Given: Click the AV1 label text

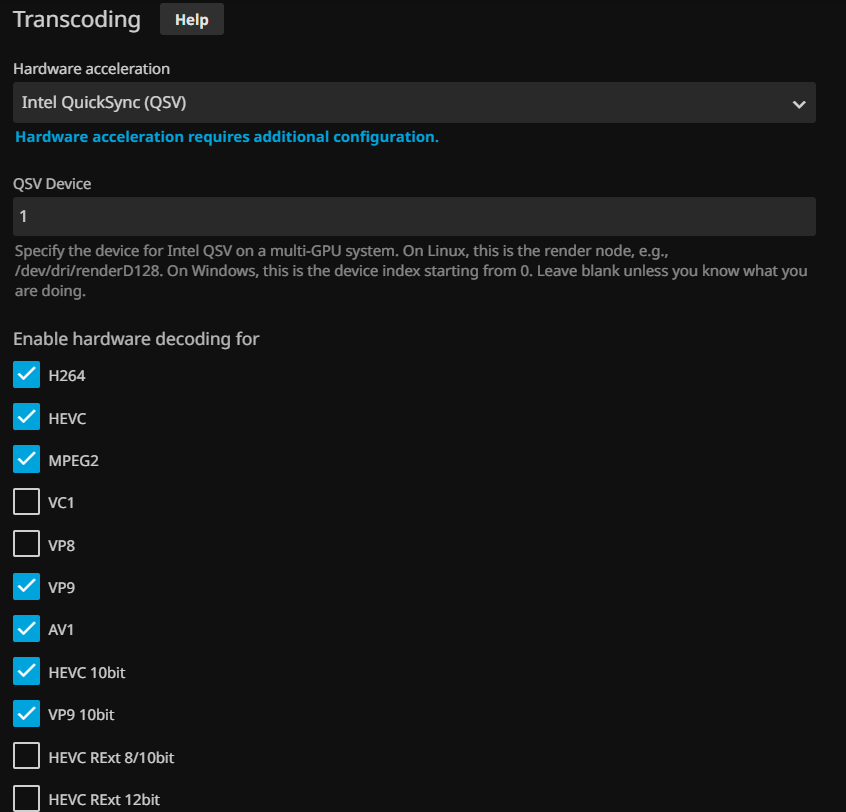Looking at the screenshot, I should coord(61,630).
